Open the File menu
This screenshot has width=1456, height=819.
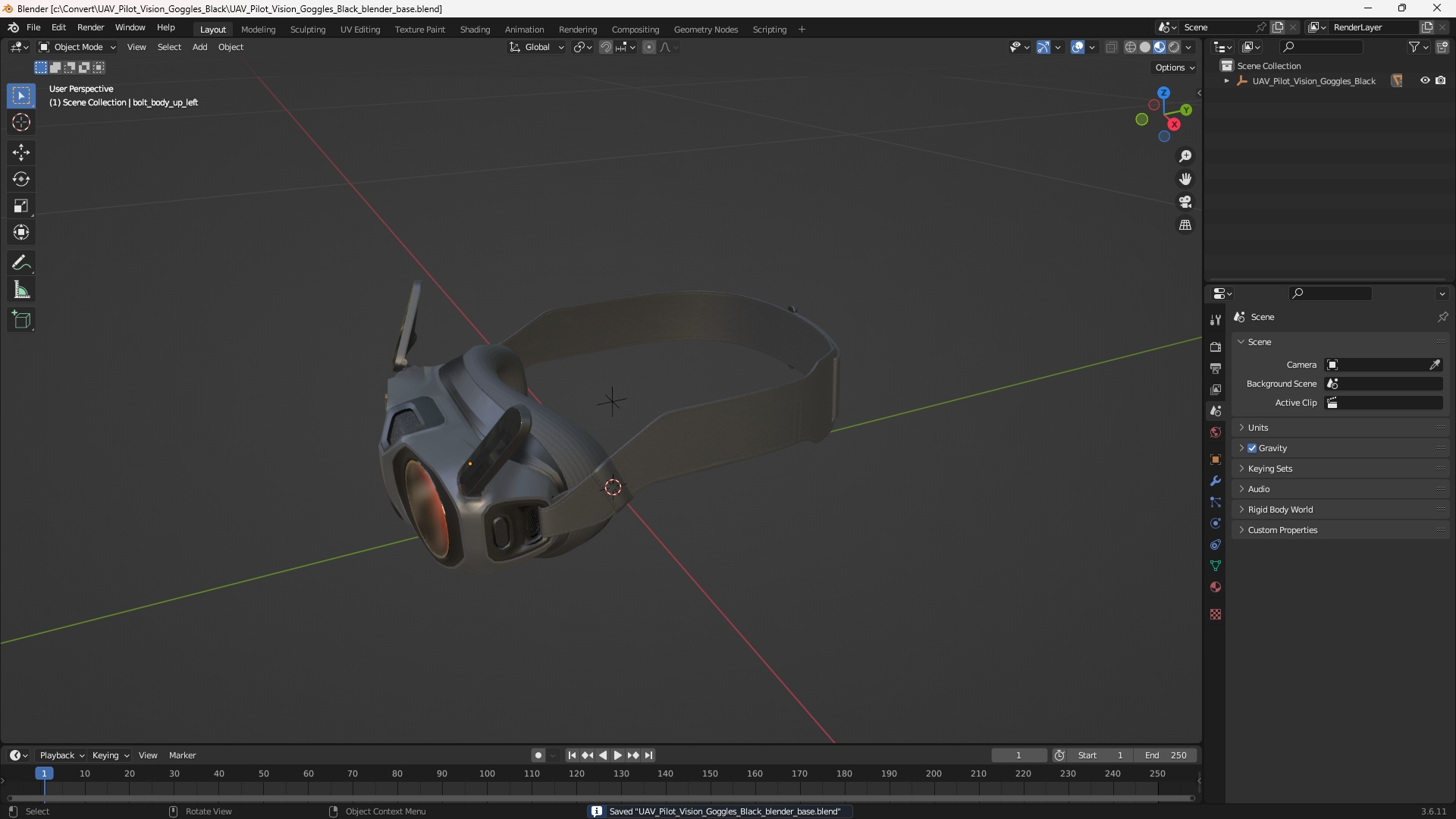[x=33, y=27]
